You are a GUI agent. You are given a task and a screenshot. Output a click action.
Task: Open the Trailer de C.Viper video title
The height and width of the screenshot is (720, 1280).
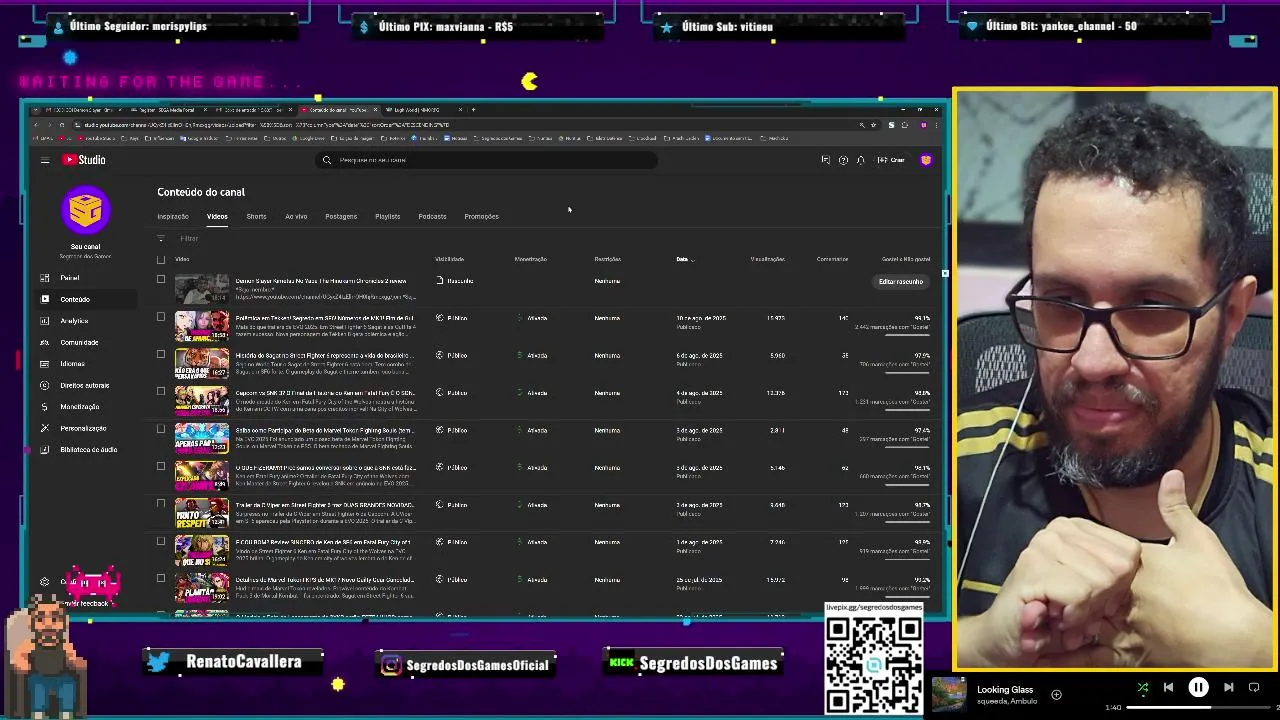325,505
